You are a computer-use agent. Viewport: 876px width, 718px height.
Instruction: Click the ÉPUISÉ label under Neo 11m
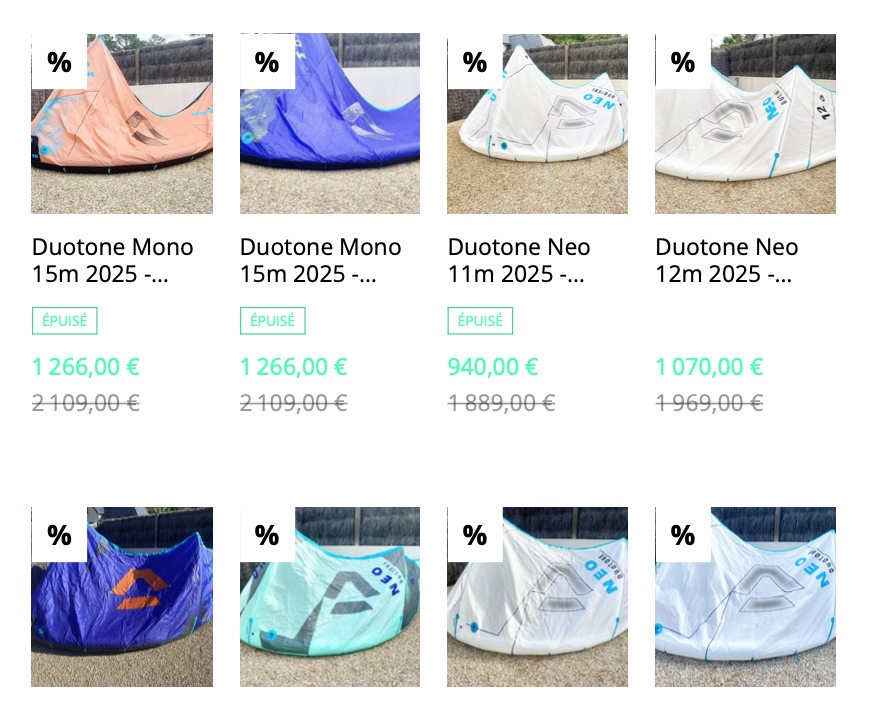point(480,321)
